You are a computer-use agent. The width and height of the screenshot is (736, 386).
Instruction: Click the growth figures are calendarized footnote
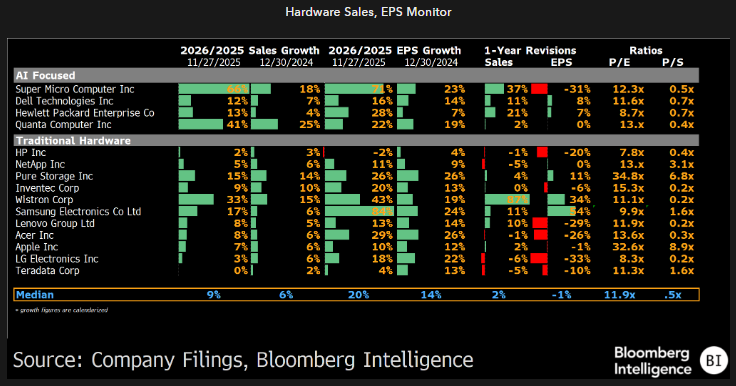61,310
